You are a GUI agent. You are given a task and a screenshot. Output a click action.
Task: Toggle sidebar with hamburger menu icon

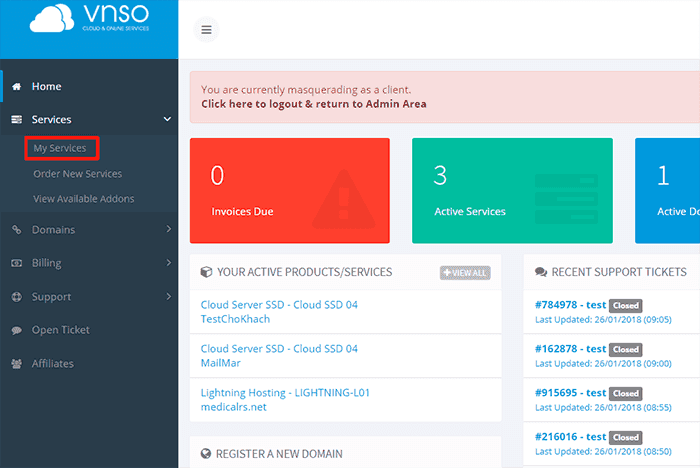click(x=206, y=30)
